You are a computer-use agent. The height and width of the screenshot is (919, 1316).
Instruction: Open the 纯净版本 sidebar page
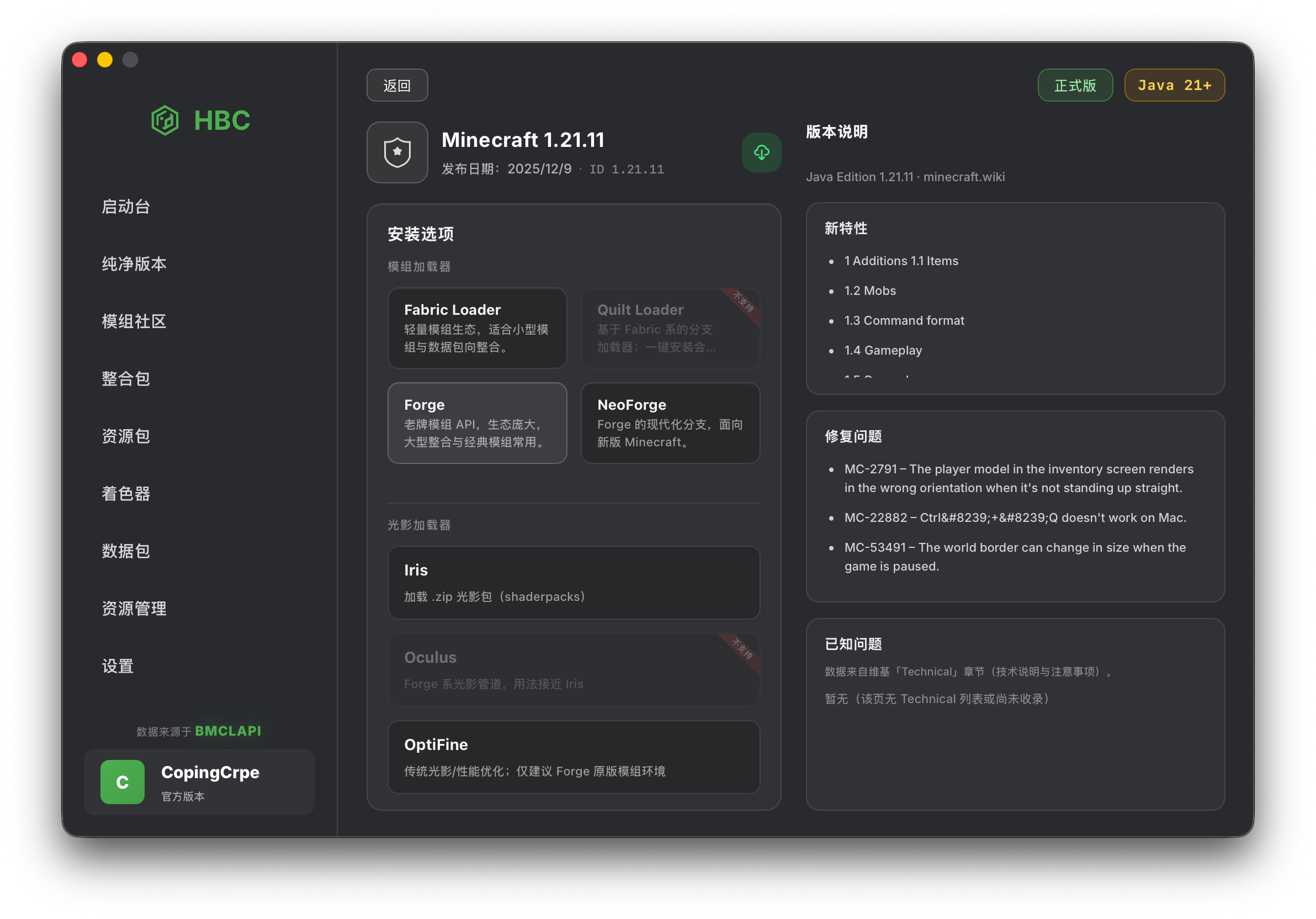pos(134,264)
